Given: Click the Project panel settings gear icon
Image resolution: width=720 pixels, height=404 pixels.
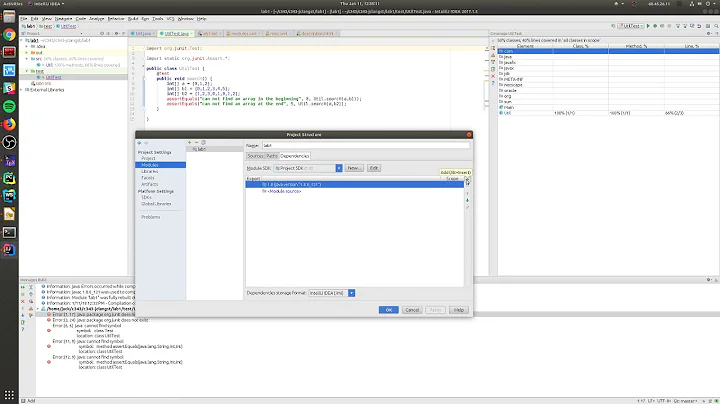Looking at the screenshot, I should [117, 34].
